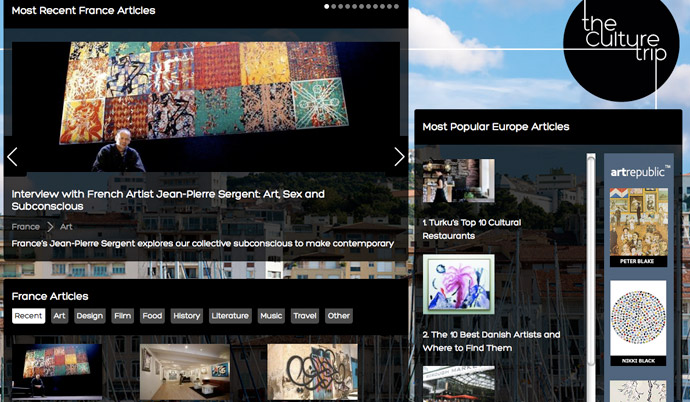Select the first carousel pagination dot
The width and height of the screenshot is (690, 402).
(327, 7)
